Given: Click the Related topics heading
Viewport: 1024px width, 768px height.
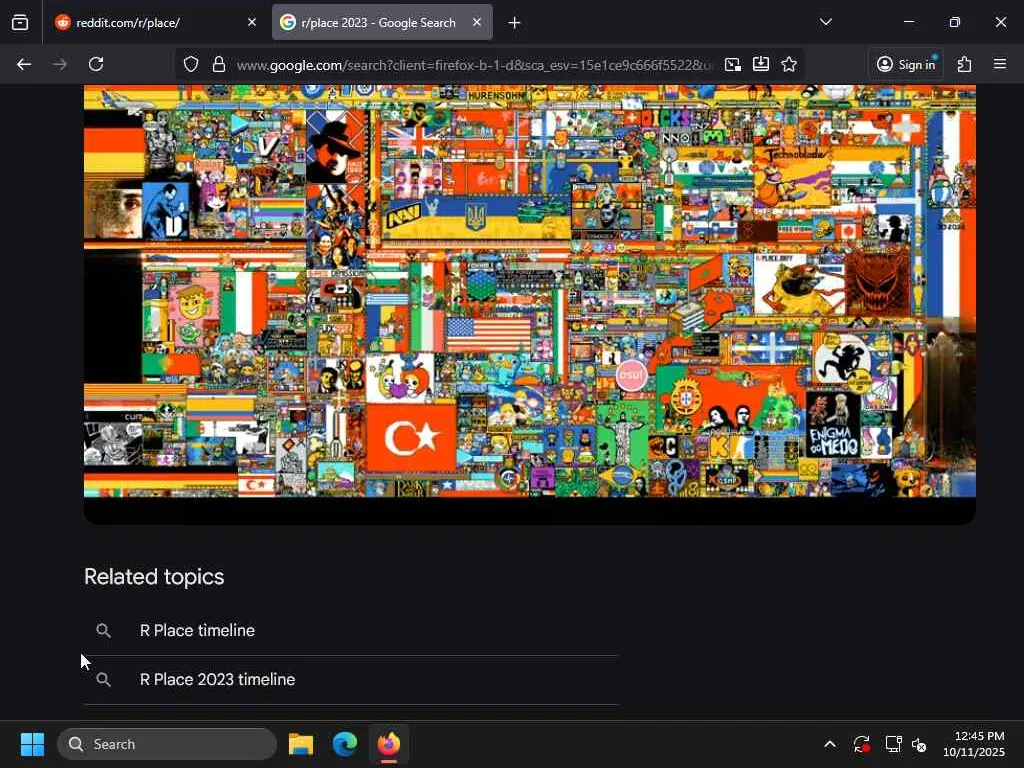Looking at the screenshot, I should coord(154,577).
